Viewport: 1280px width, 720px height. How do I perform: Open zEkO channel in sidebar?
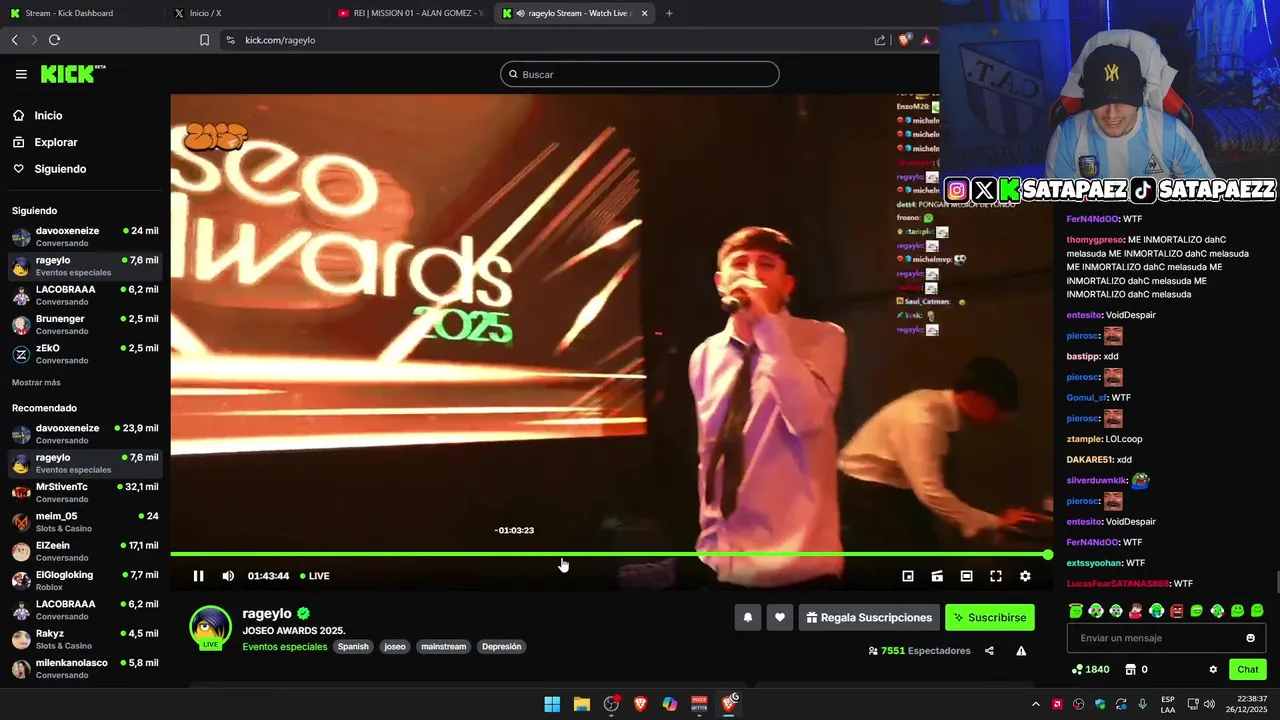point(85,354)
